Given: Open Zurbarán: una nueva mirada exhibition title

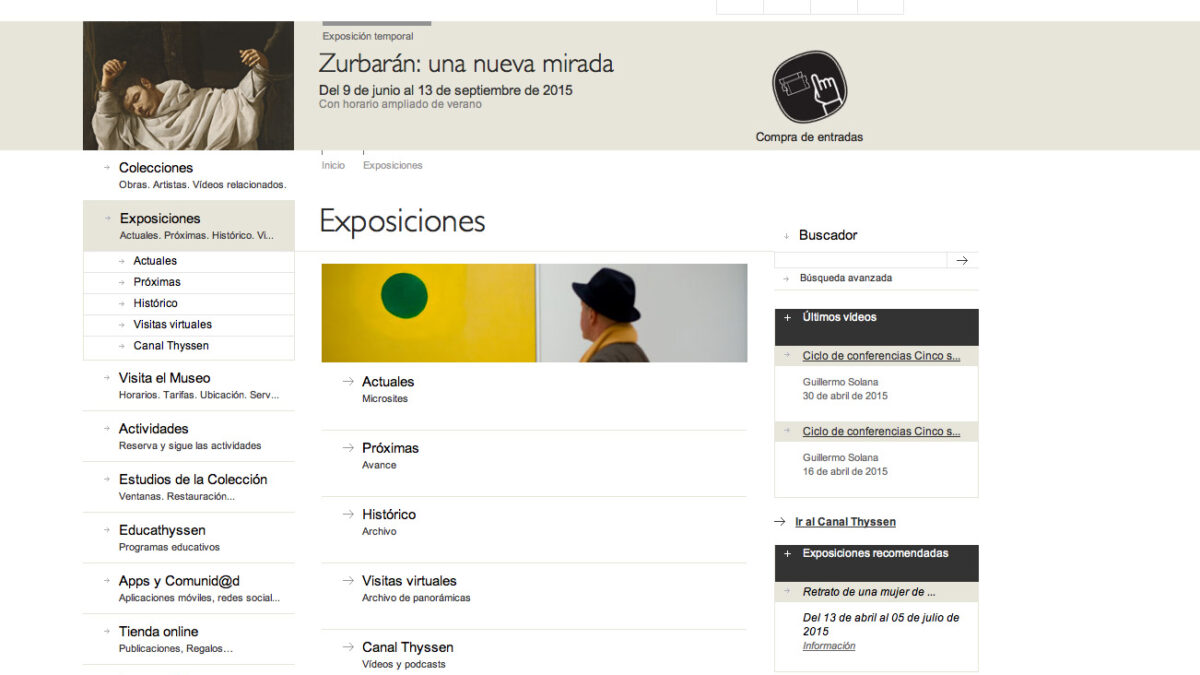Looking at the screenshot, I should [466, 64].
